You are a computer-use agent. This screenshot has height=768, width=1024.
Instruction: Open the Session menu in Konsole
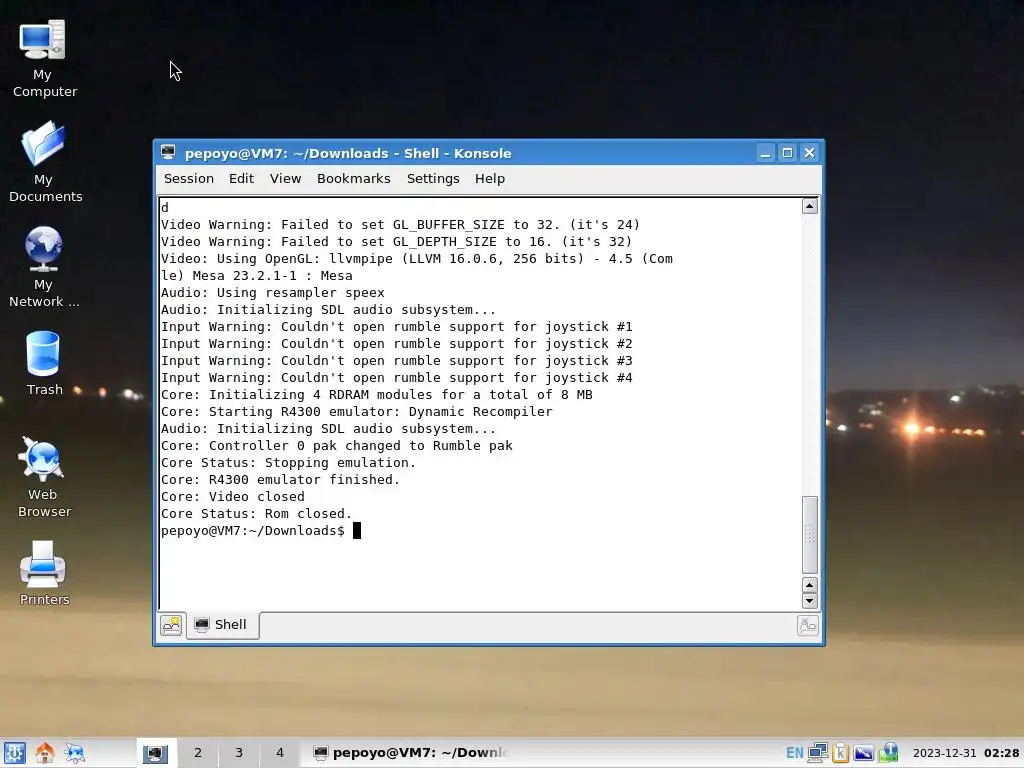189,178
